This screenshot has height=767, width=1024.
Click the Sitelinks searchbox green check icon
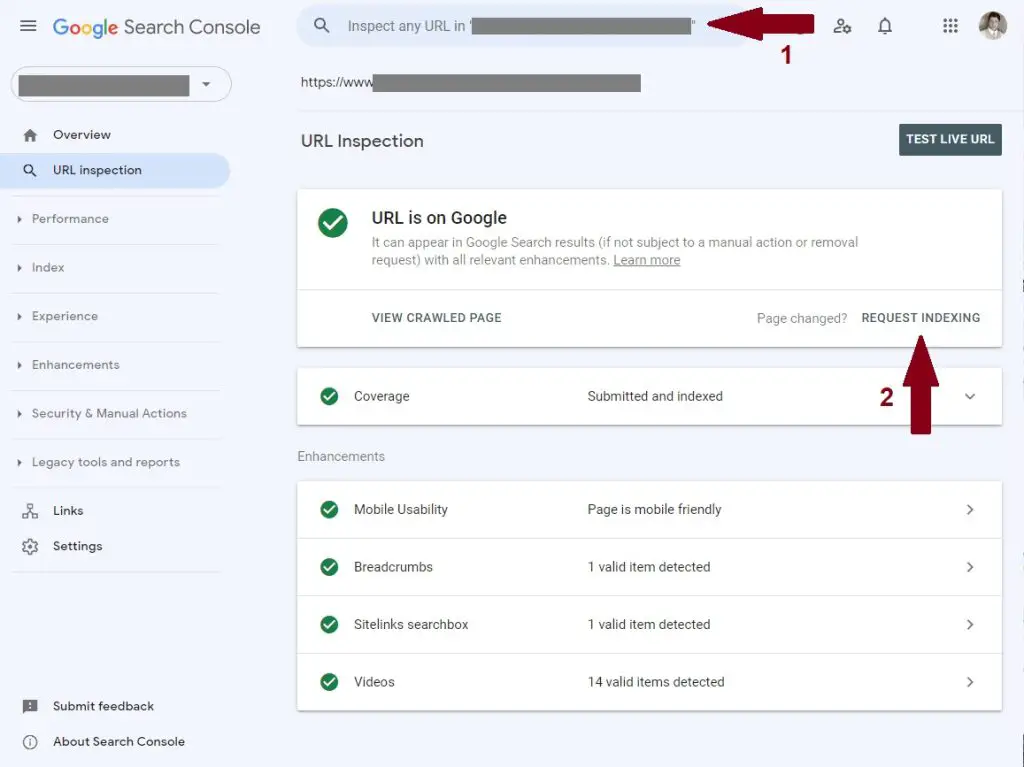pyautogui.click(x=329, y=625)
